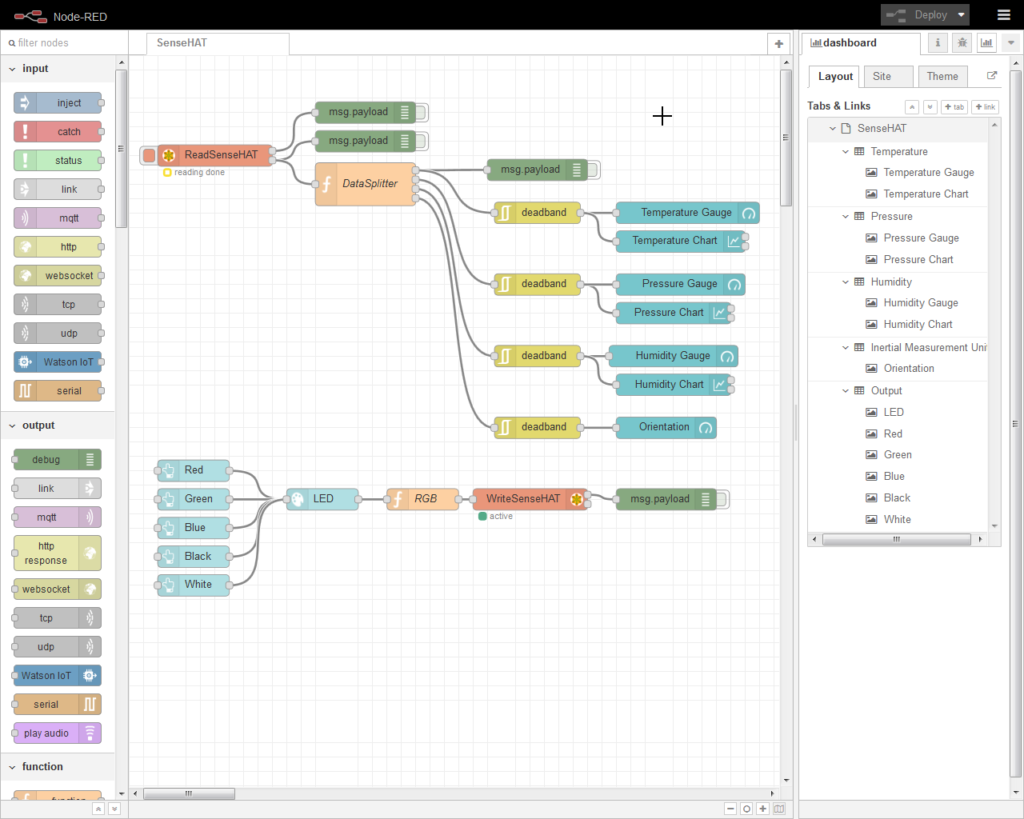1024x819 pixels.
Task: Switch to the Theme tab
Action: coord(942,76)
